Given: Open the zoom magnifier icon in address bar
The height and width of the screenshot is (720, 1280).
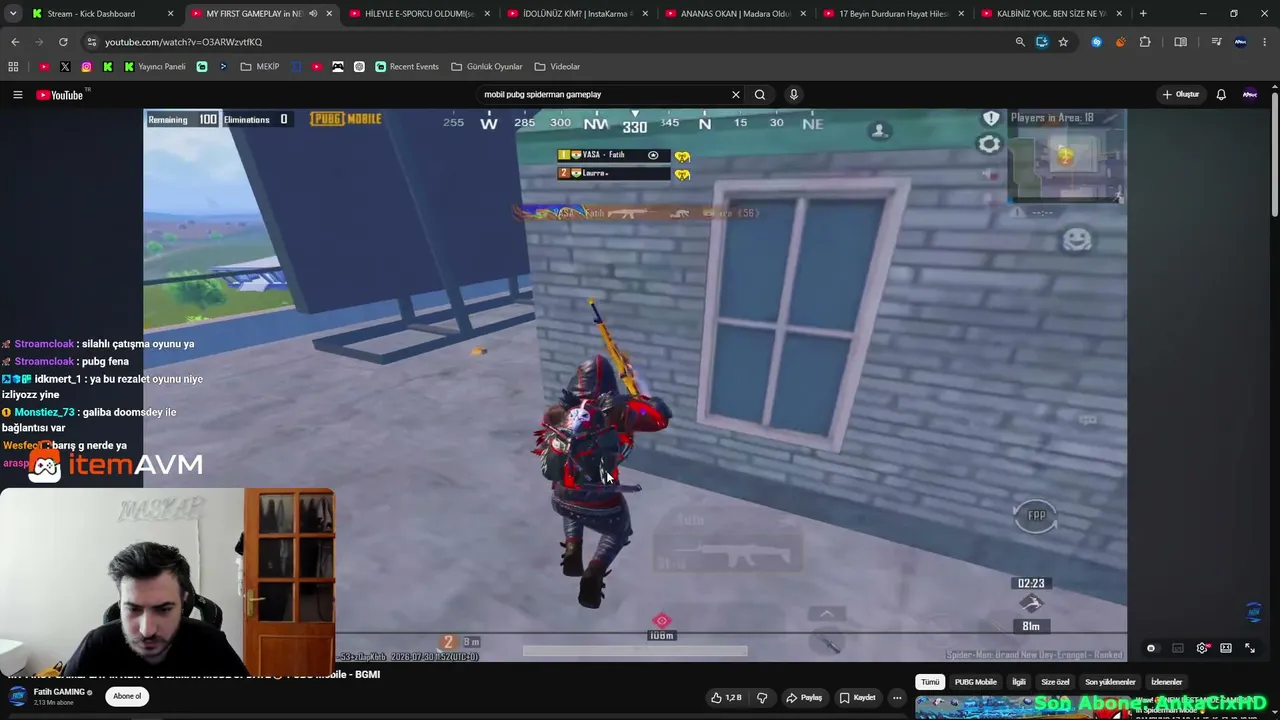Looking at the screenshot, I should (x=1020, y=42).
